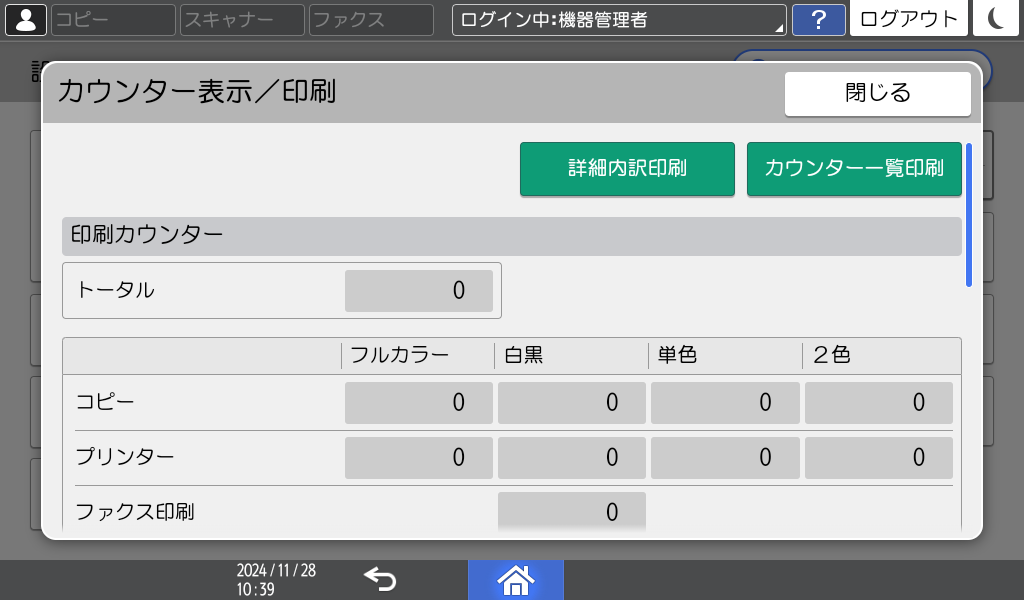The image size is (1024, 600).
Task: Close the counter dialog with 閉じる
Action: point(877,93)
